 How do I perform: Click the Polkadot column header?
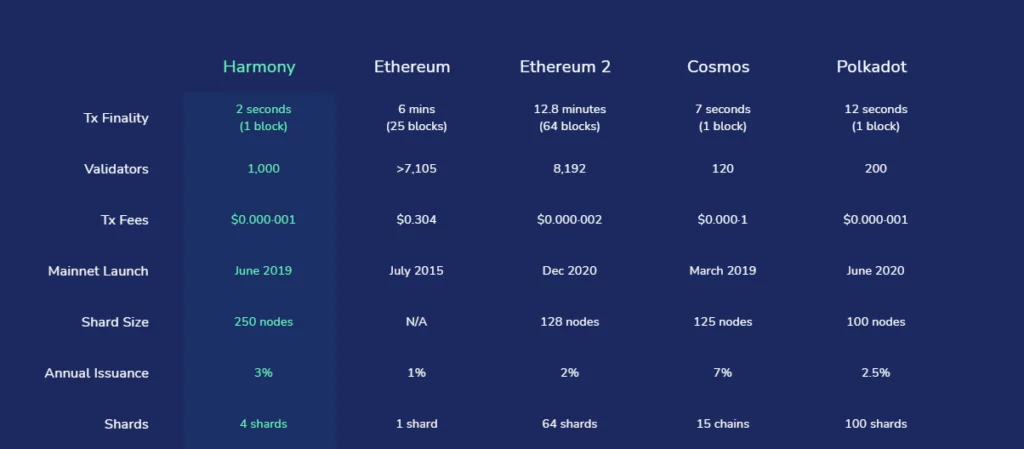[872, 67]
